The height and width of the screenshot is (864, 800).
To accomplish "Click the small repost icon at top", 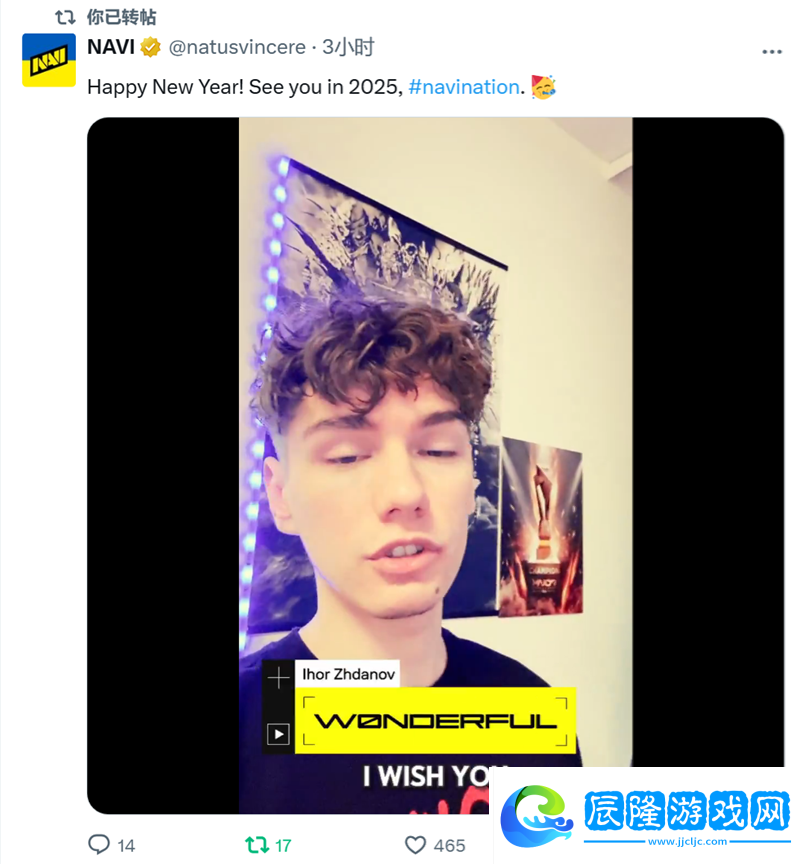I will 65,18.
